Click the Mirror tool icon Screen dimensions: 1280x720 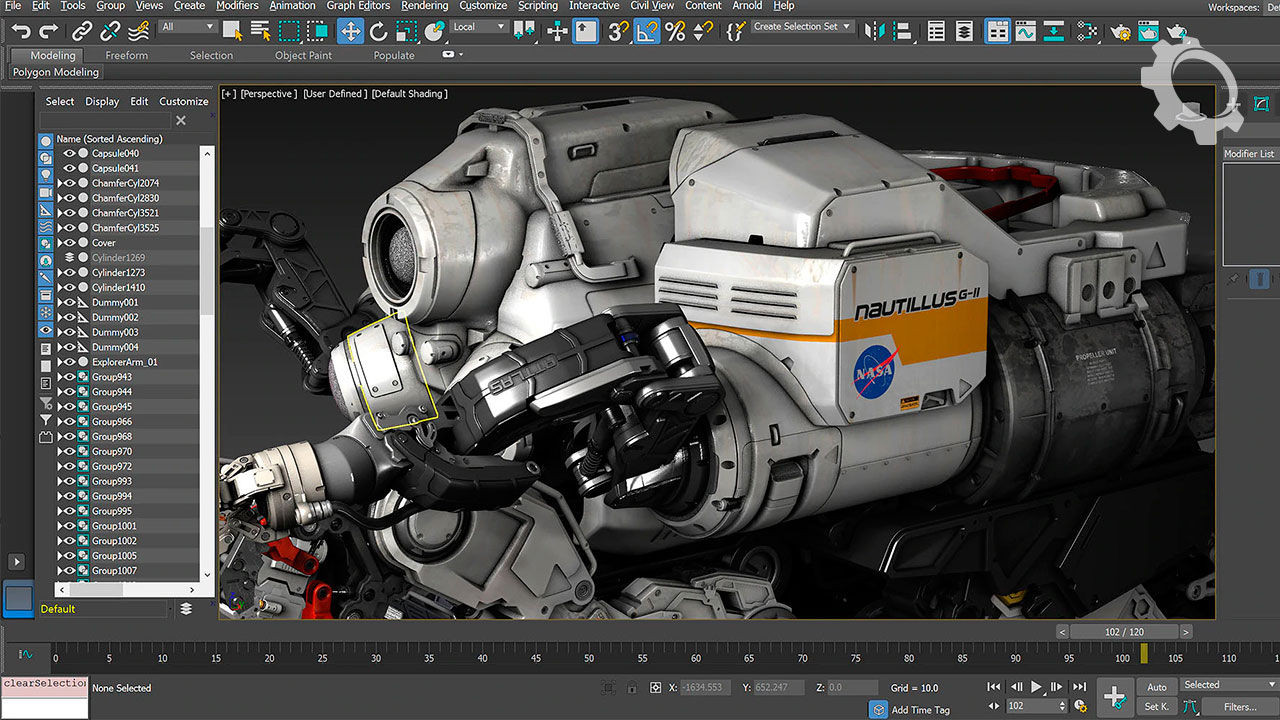(874, 31)
